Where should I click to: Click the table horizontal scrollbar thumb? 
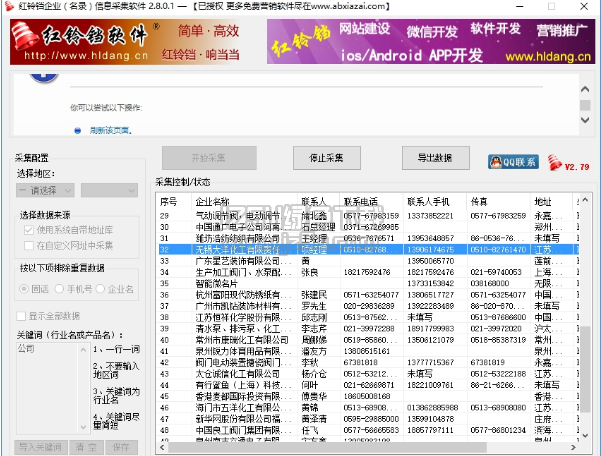tap(327, 447)
